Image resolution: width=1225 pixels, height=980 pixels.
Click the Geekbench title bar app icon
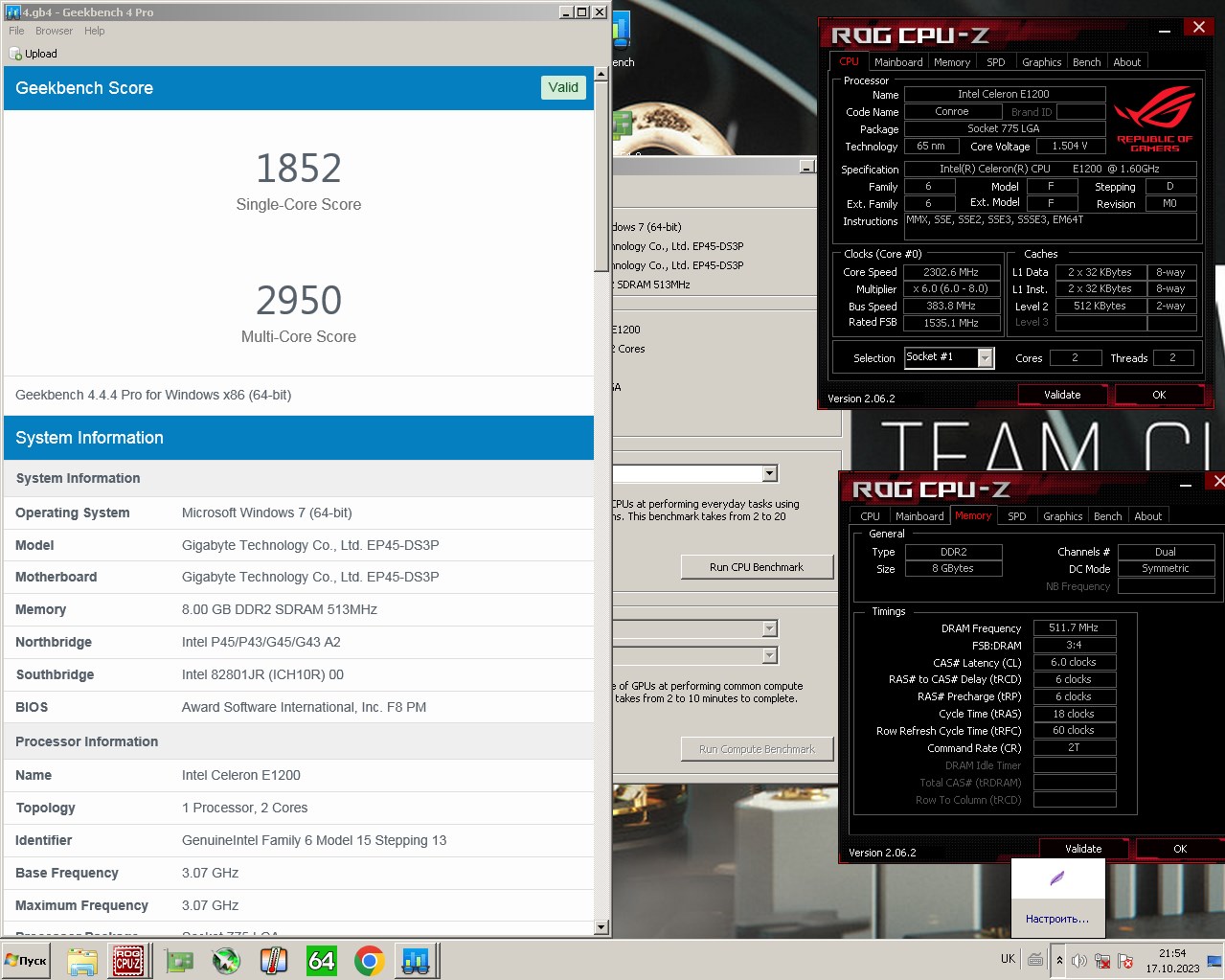(12, 11)
